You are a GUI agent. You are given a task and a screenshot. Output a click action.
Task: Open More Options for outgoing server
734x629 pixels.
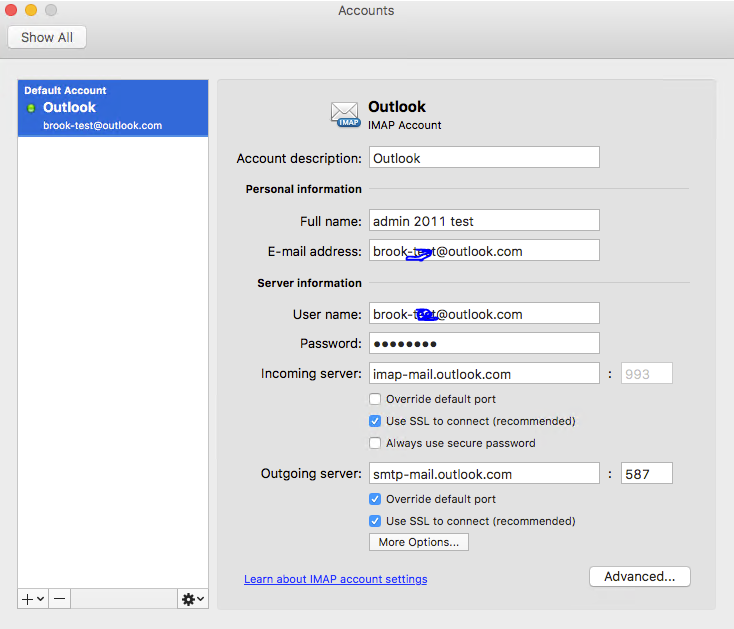418,542
